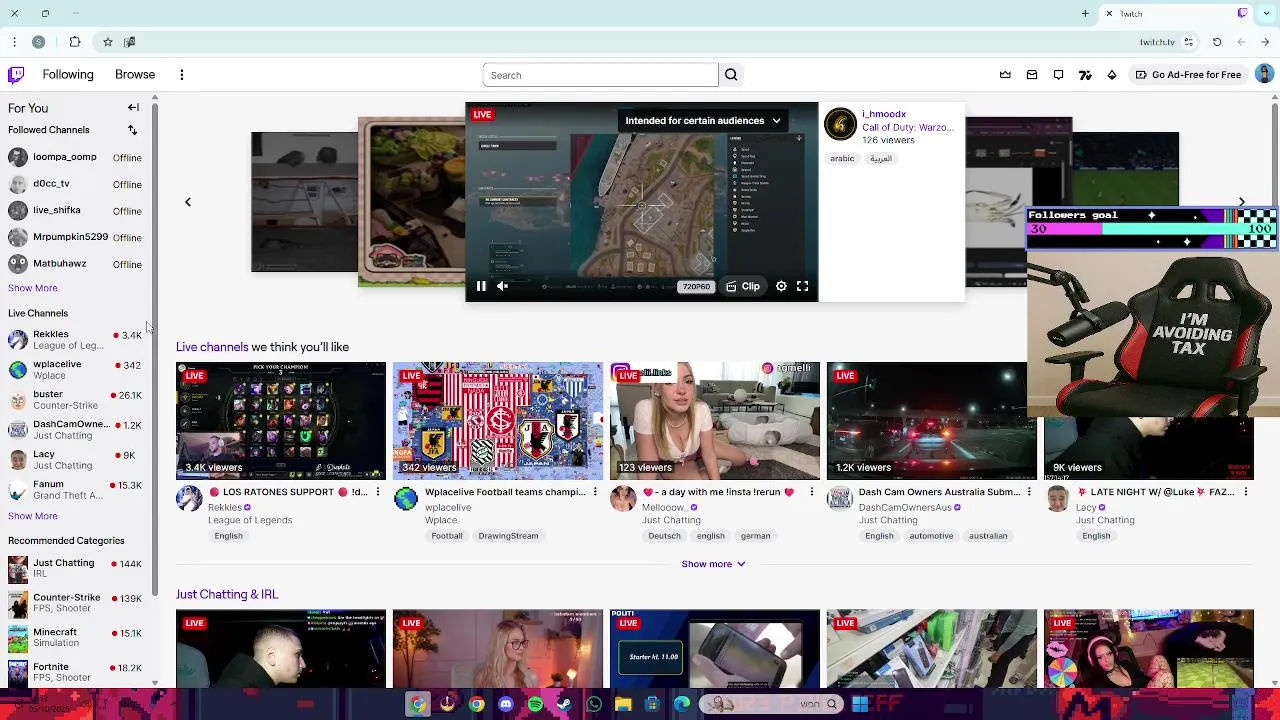Go to previous carousel stream
The height and width of the screenshot is (720, 1280).
tap(187, 202)
